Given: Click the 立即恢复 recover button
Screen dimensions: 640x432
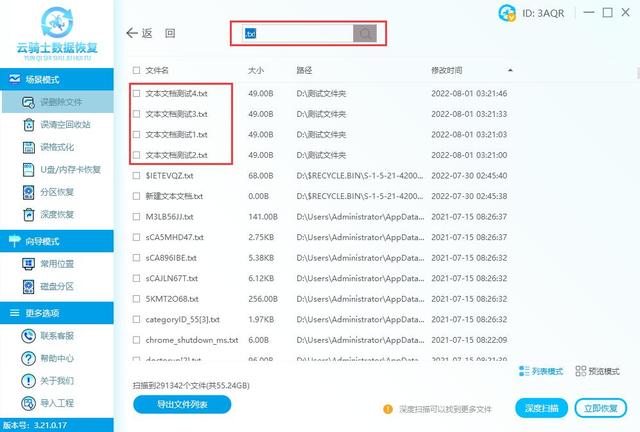Looking at the screenshot, I should point(600,408).
